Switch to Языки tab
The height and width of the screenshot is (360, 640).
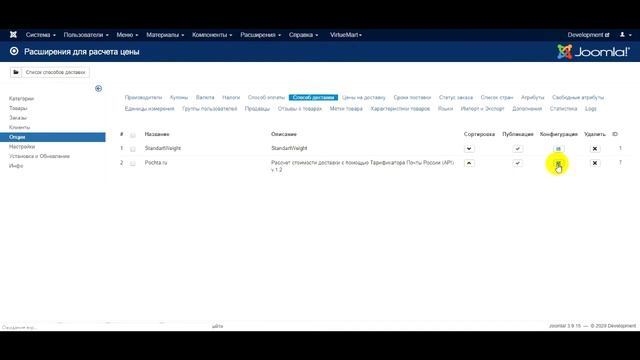point(445,109)
